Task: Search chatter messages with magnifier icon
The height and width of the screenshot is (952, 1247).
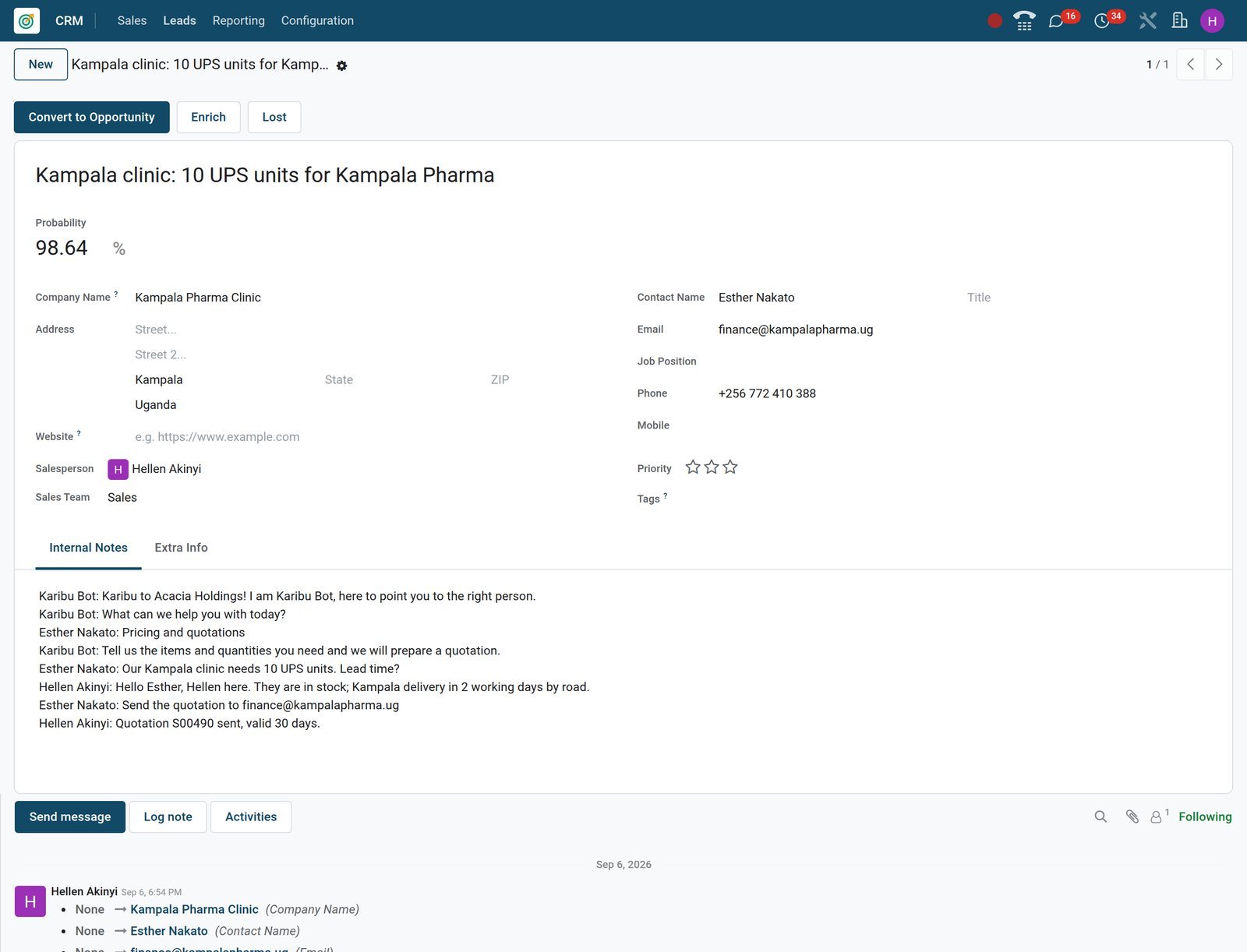Action: click(1100, 816)
